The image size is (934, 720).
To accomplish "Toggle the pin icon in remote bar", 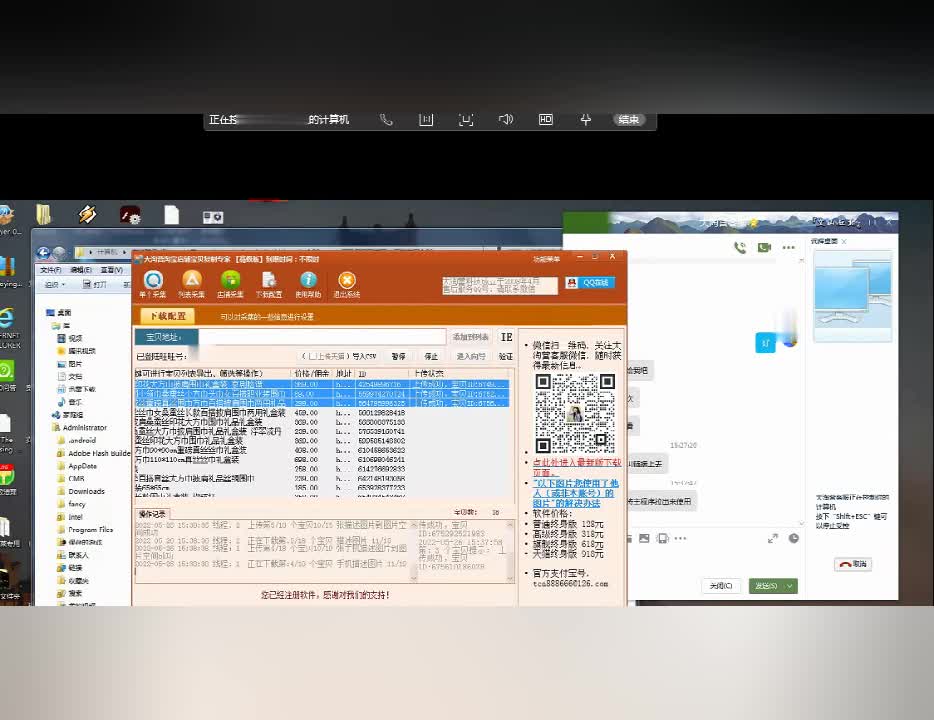I will (586, 120).
